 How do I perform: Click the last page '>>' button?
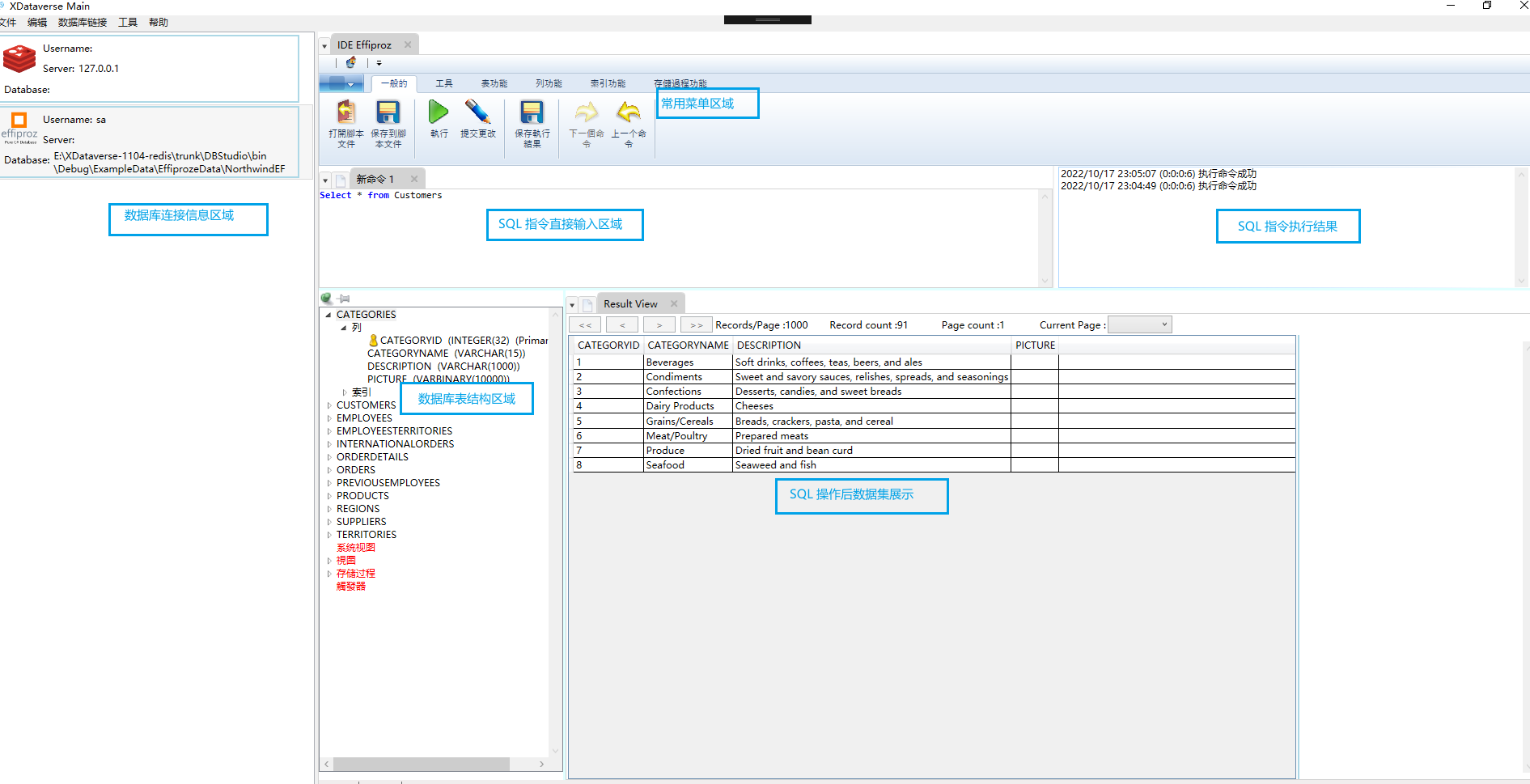pos(696,325)
